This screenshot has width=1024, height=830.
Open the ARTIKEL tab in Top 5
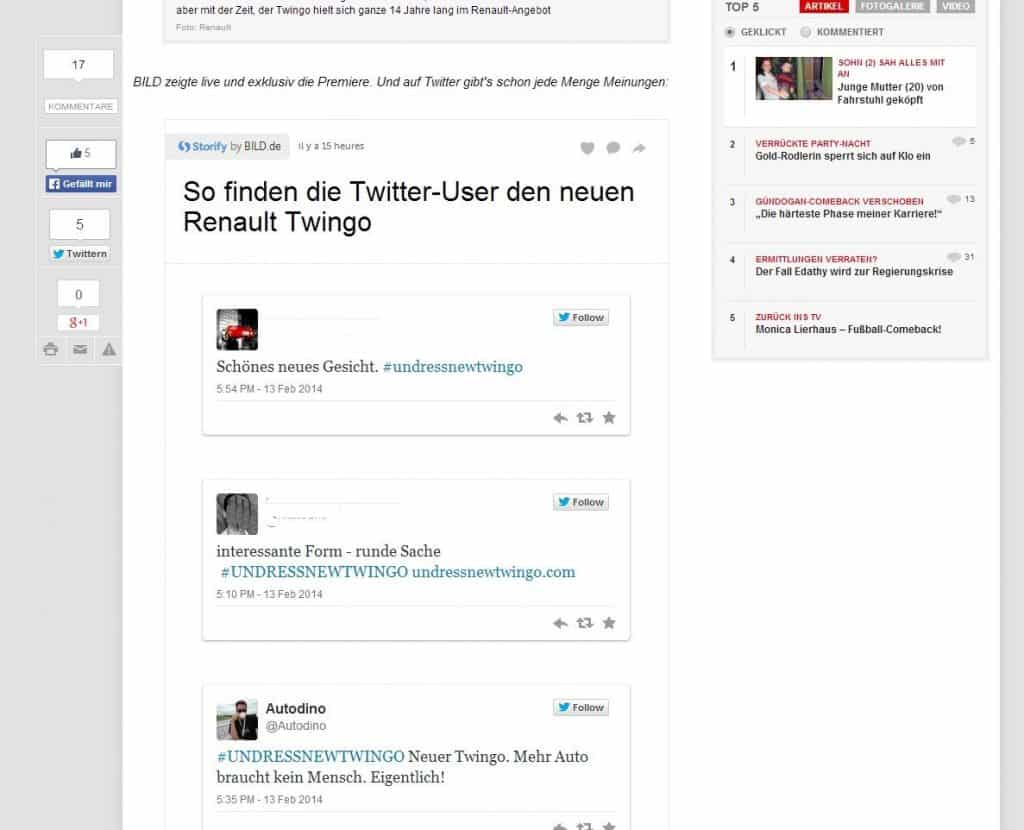pyautogui.click(x=824, y=6)
